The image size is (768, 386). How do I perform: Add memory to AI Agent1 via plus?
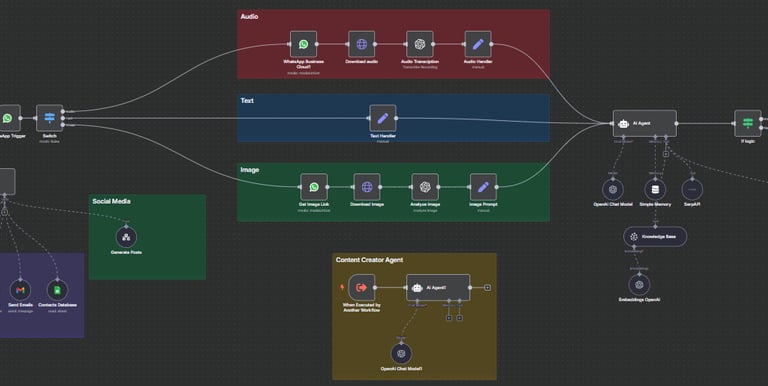[449, 318]
